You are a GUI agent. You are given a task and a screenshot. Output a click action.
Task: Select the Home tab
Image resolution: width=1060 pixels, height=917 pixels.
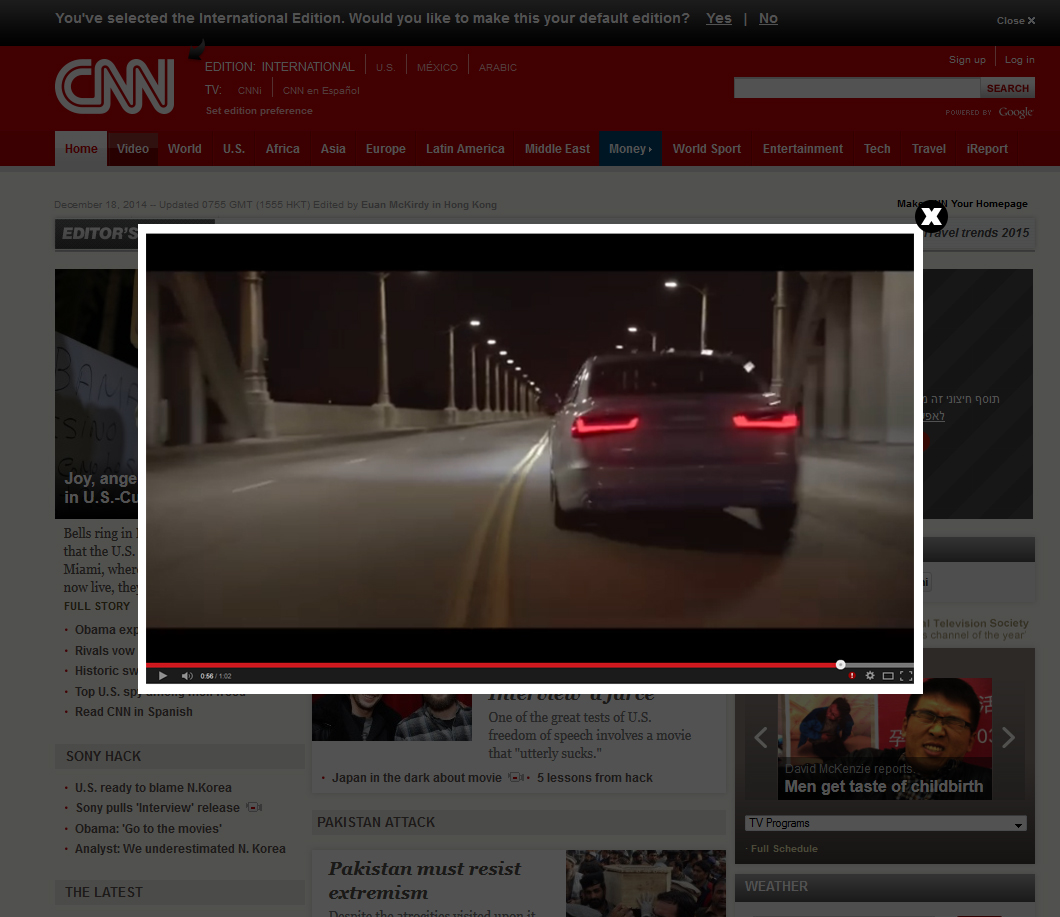[x=81, y=149]
